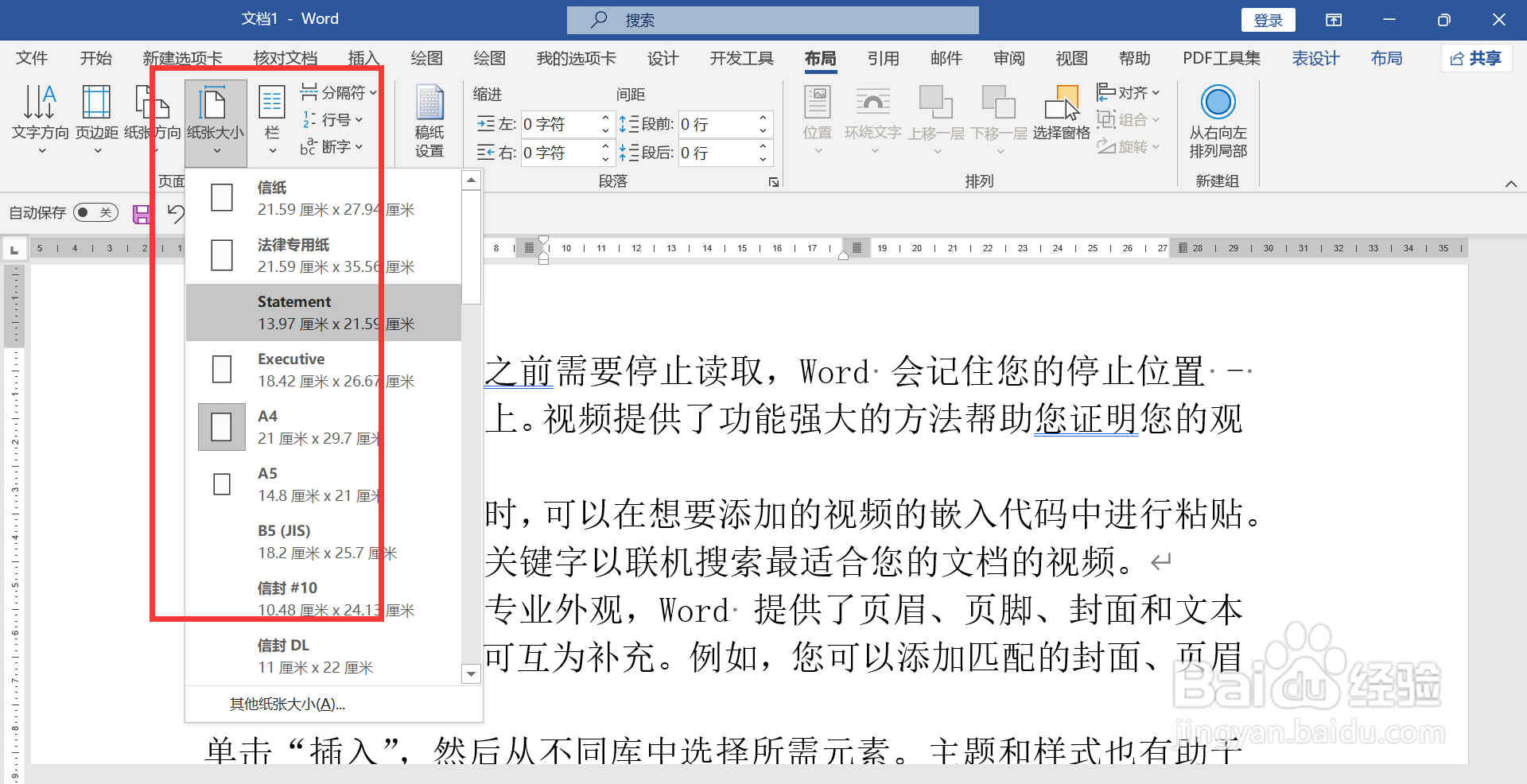Click the Position (位置) icon

click(x=818, y=103)
